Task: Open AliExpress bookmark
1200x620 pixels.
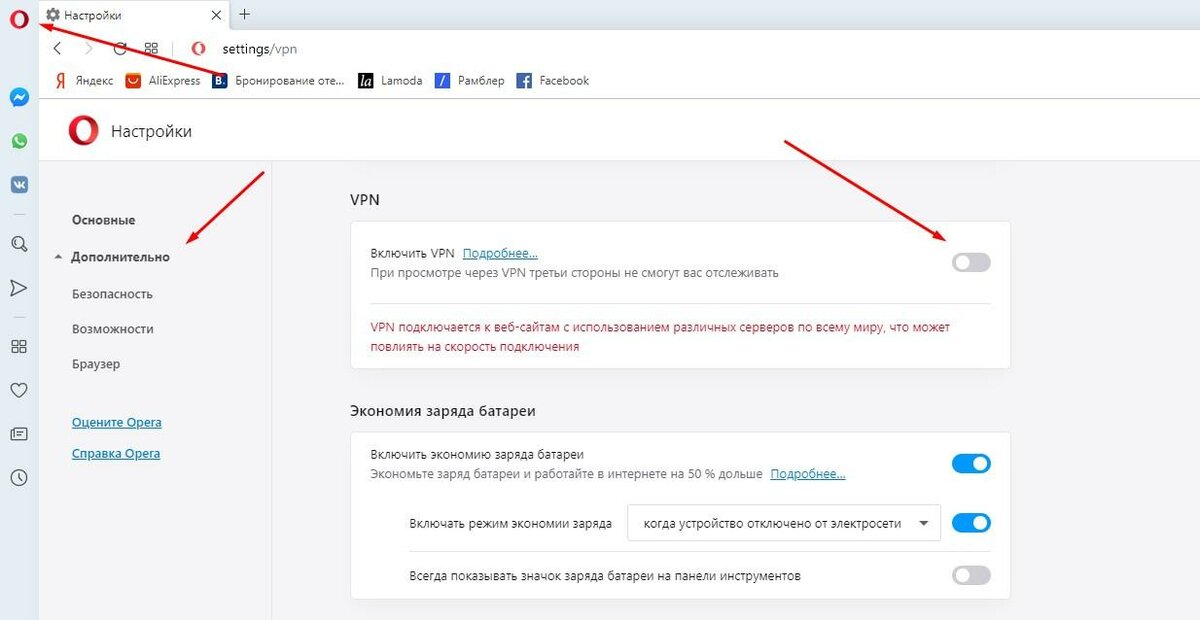Action: tap(163, 80)
